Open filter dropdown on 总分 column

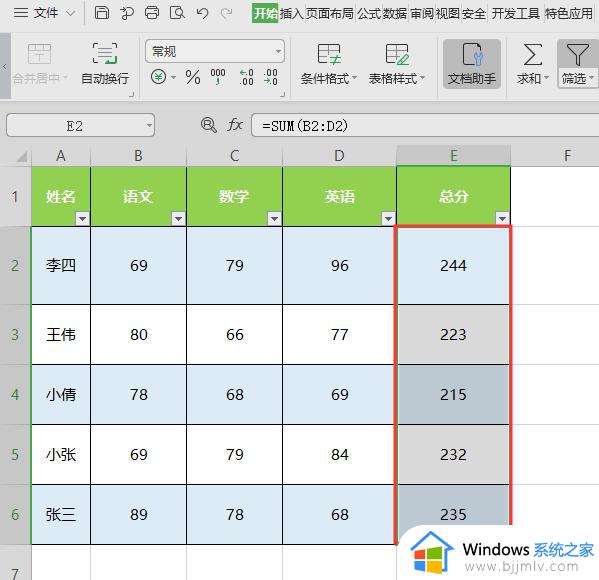(x=502, y=219)
